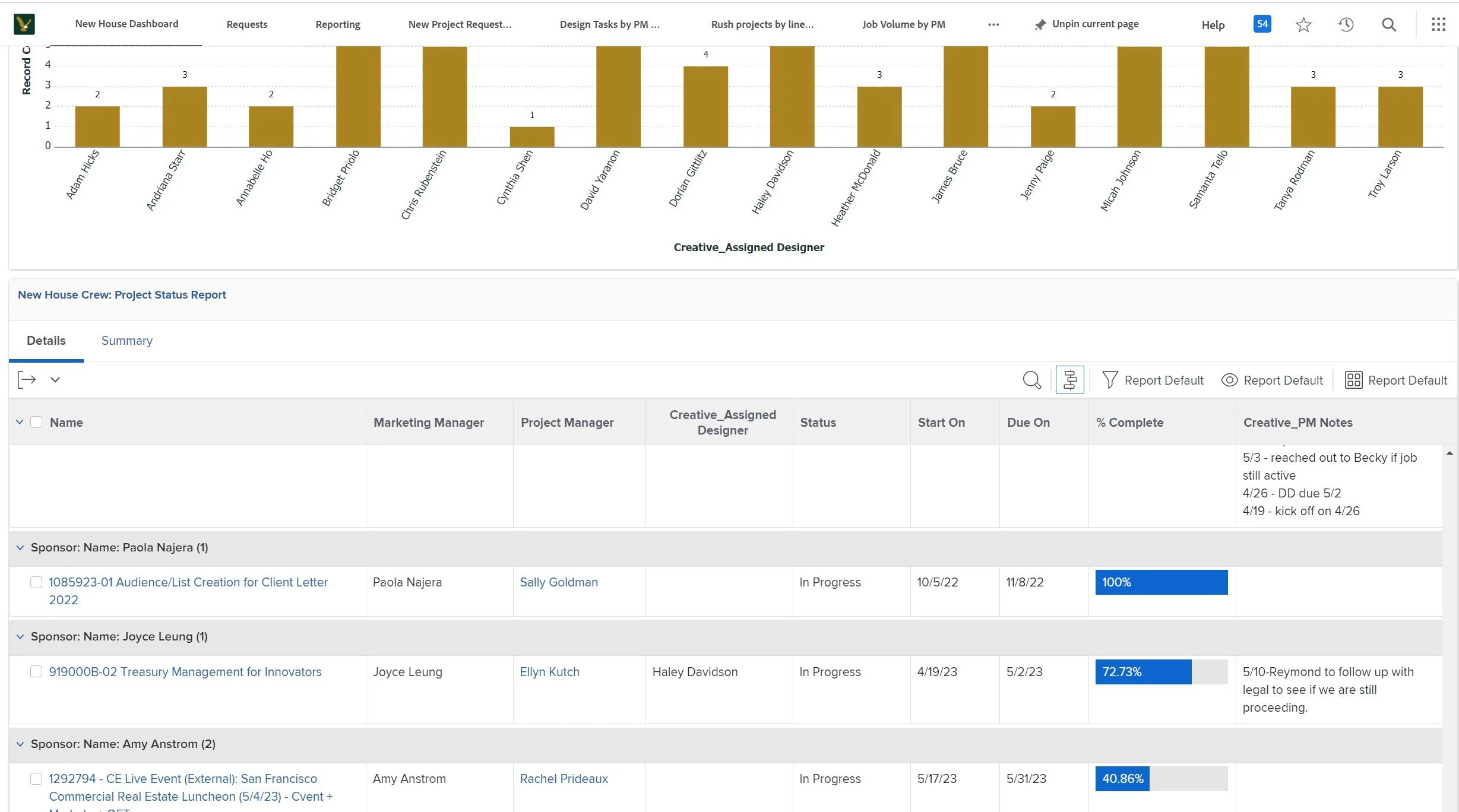Click the export arrow icon in report toolbar
1459x812 pixels.
[27, 380]
